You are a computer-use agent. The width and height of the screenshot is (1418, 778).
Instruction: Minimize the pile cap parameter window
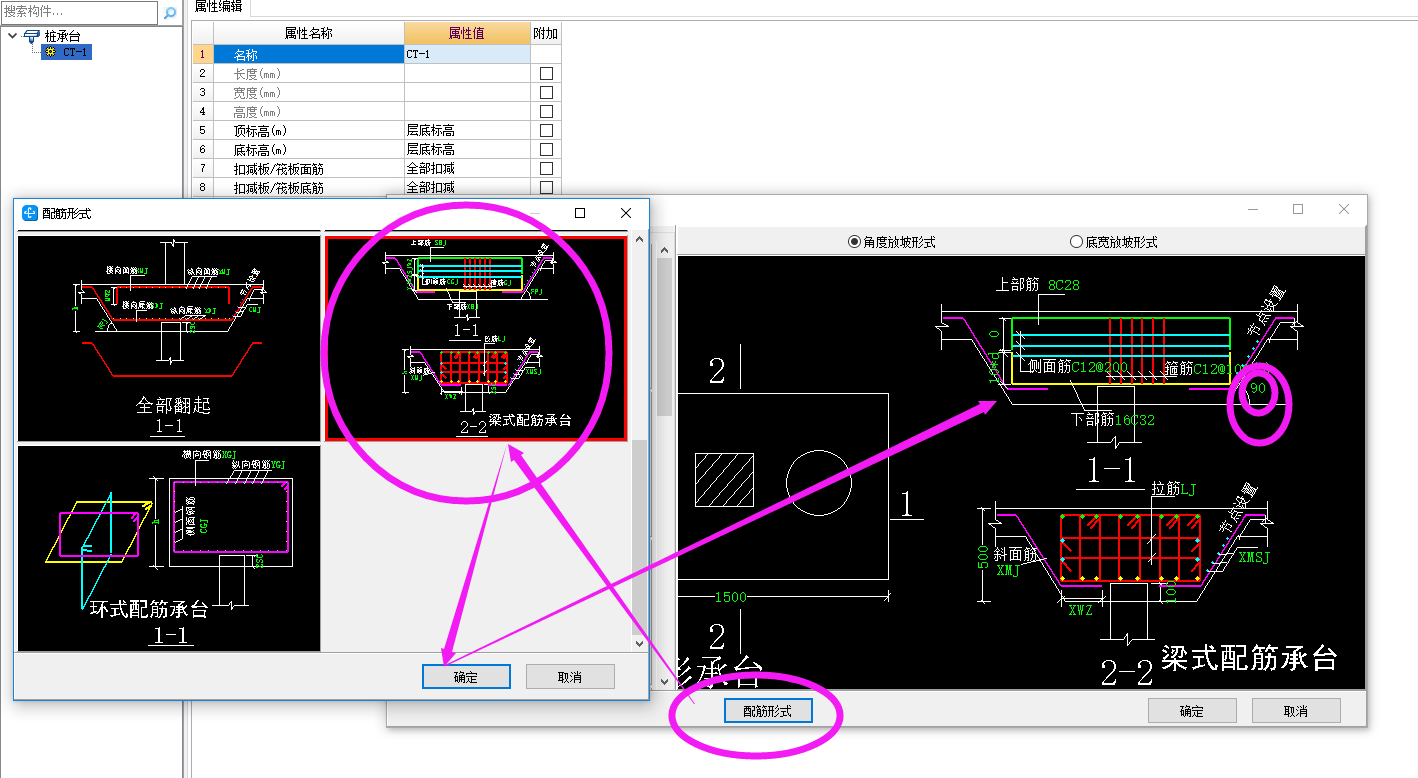[1252, 209]
